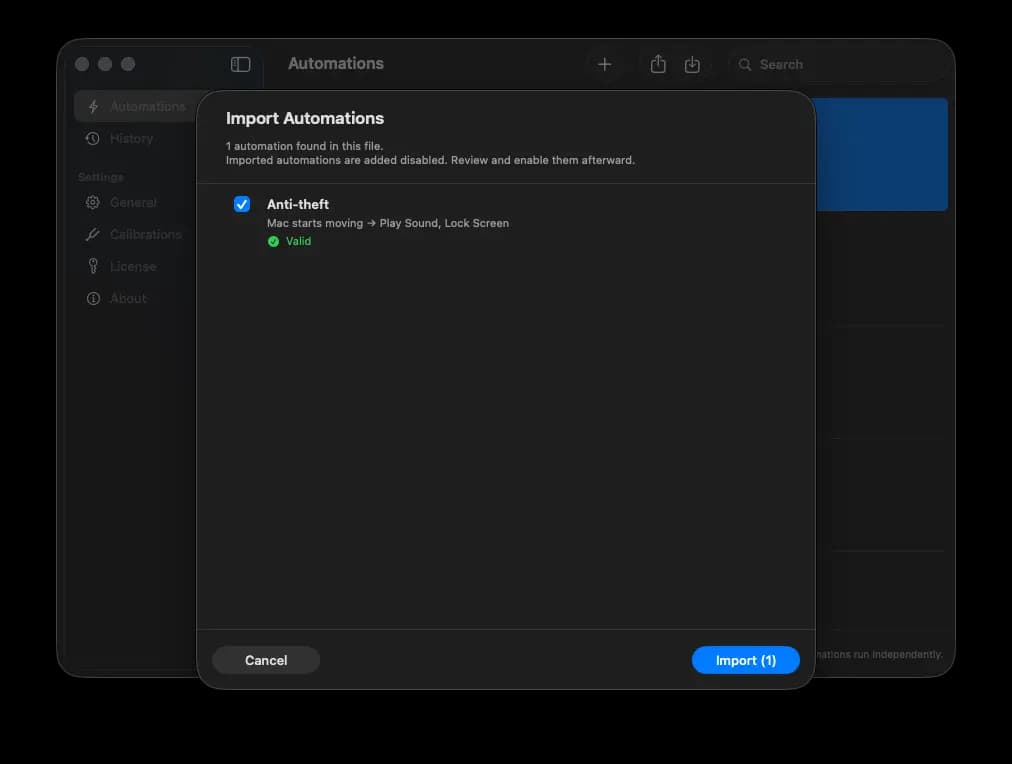The image size is (1012, 764).
Task: Click the History clock icon
Action: click(93, 138)
